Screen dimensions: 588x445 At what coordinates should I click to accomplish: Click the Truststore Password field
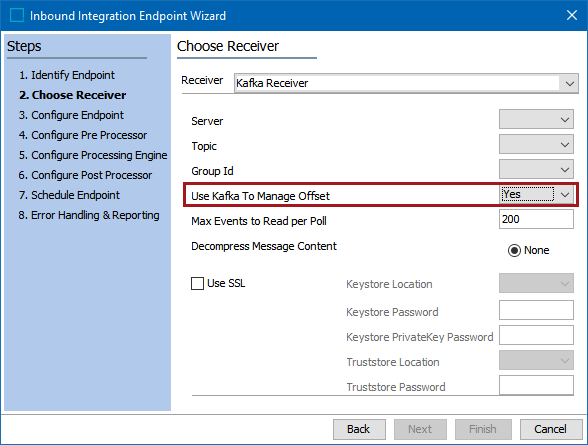point(536,385)
